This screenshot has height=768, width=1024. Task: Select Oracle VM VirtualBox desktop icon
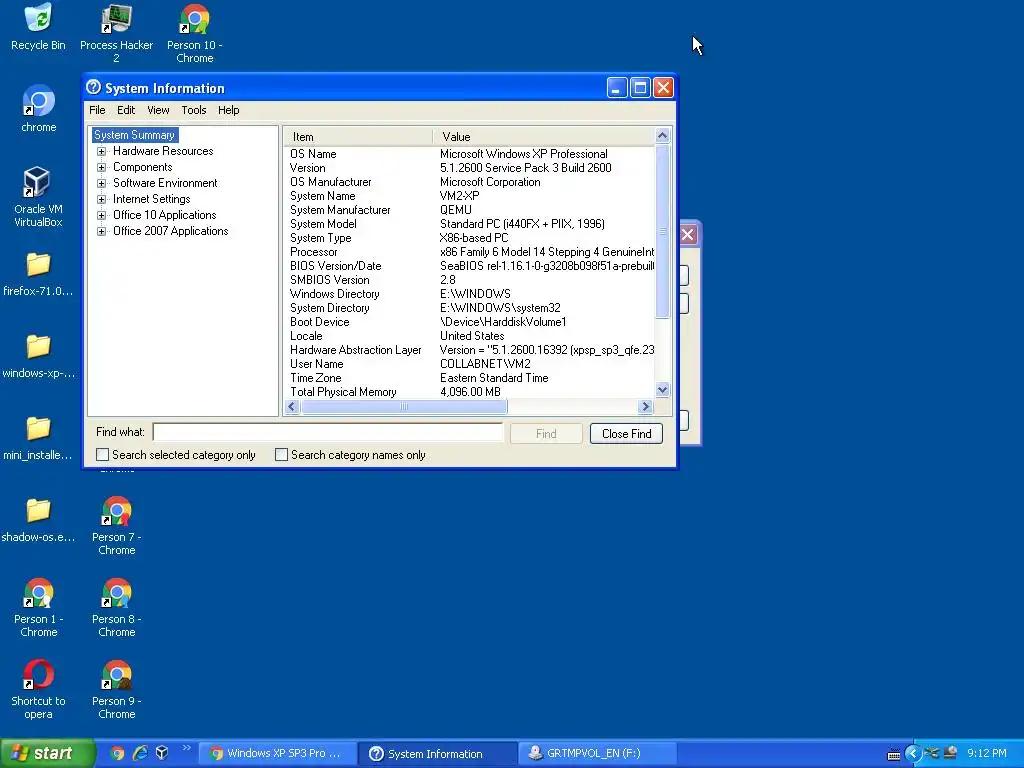tap(39, 196)
